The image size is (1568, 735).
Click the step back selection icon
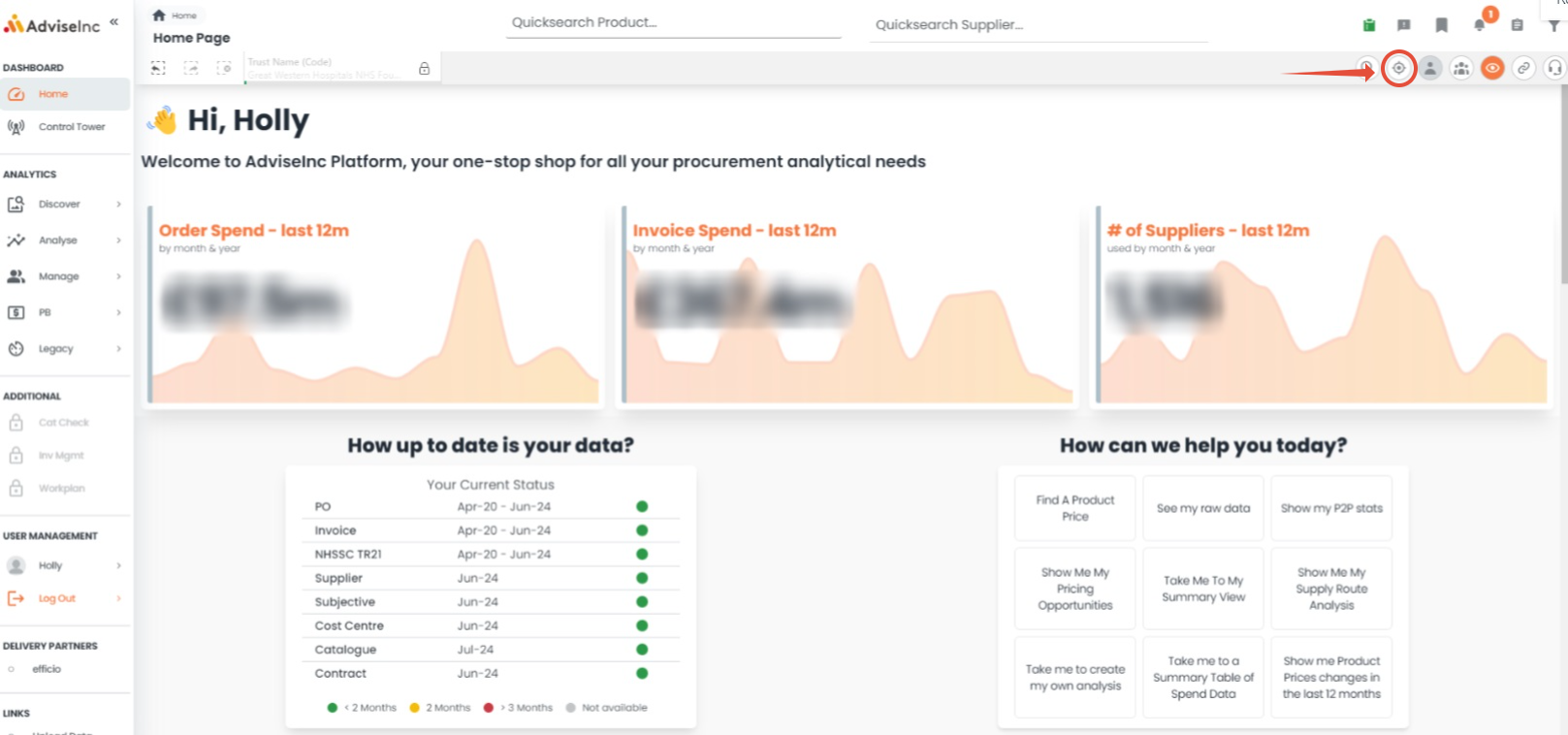click(x=158, y=68)
